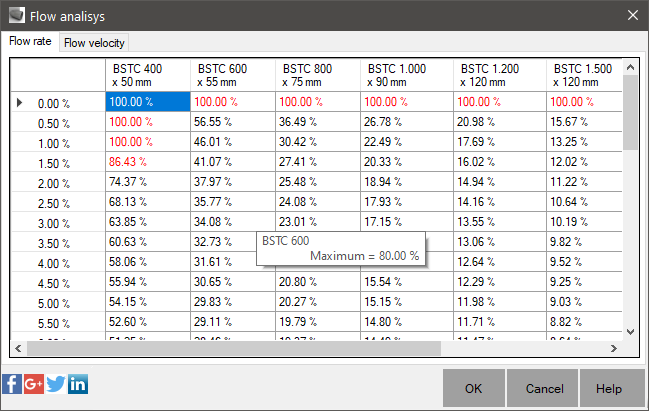The height and width of the screenshot is (411, 649).
Task: Click the 5.00 % row header
Action: pos(58,302)
